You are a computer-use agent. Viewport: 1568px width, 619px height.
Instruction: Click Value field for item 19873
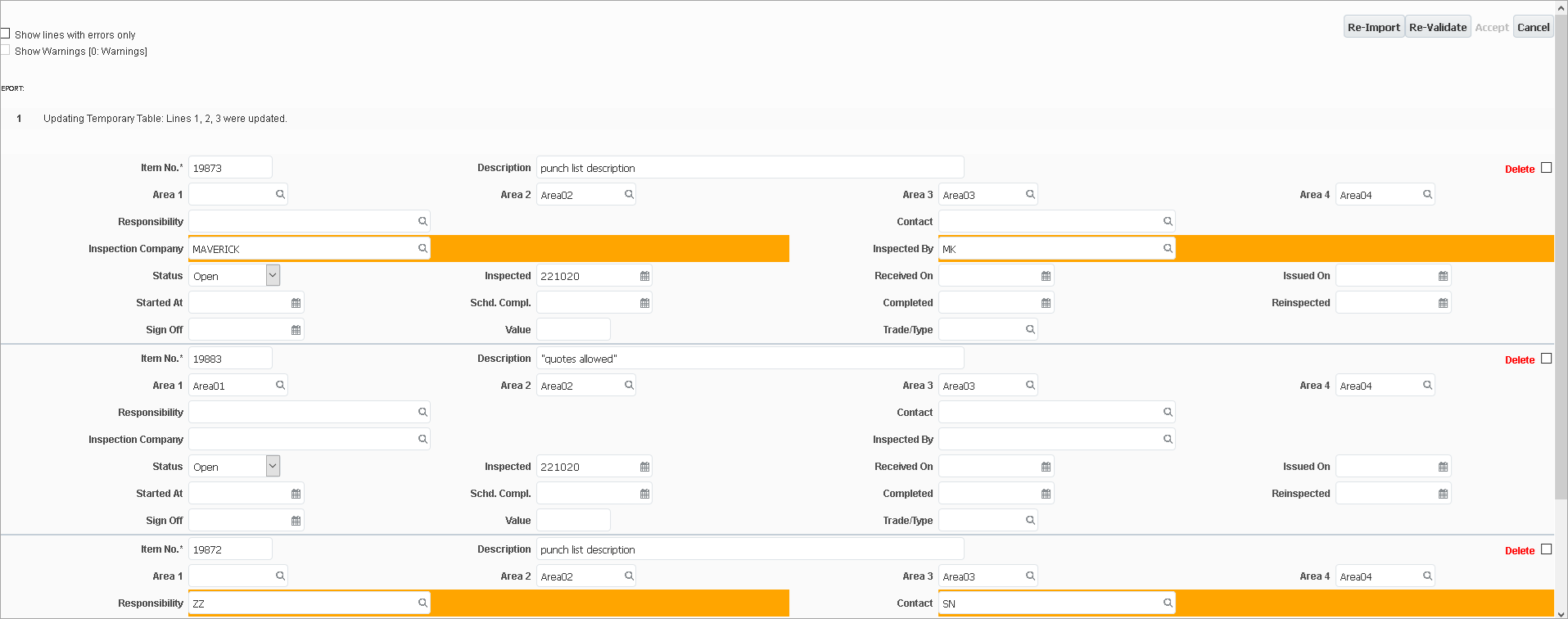tap(573, 329)
